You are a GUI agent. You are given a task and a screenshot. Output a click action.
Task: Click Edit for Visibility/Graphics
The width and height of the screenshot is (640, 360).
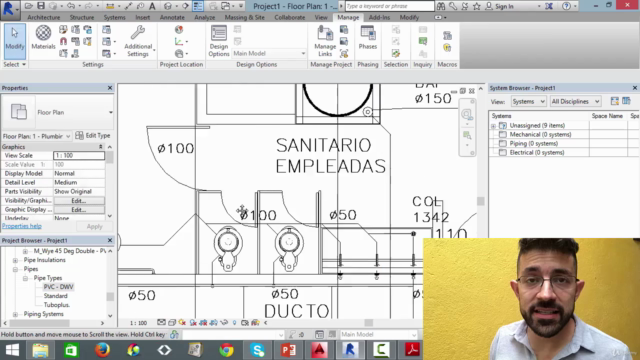click(x=79, y=201)
